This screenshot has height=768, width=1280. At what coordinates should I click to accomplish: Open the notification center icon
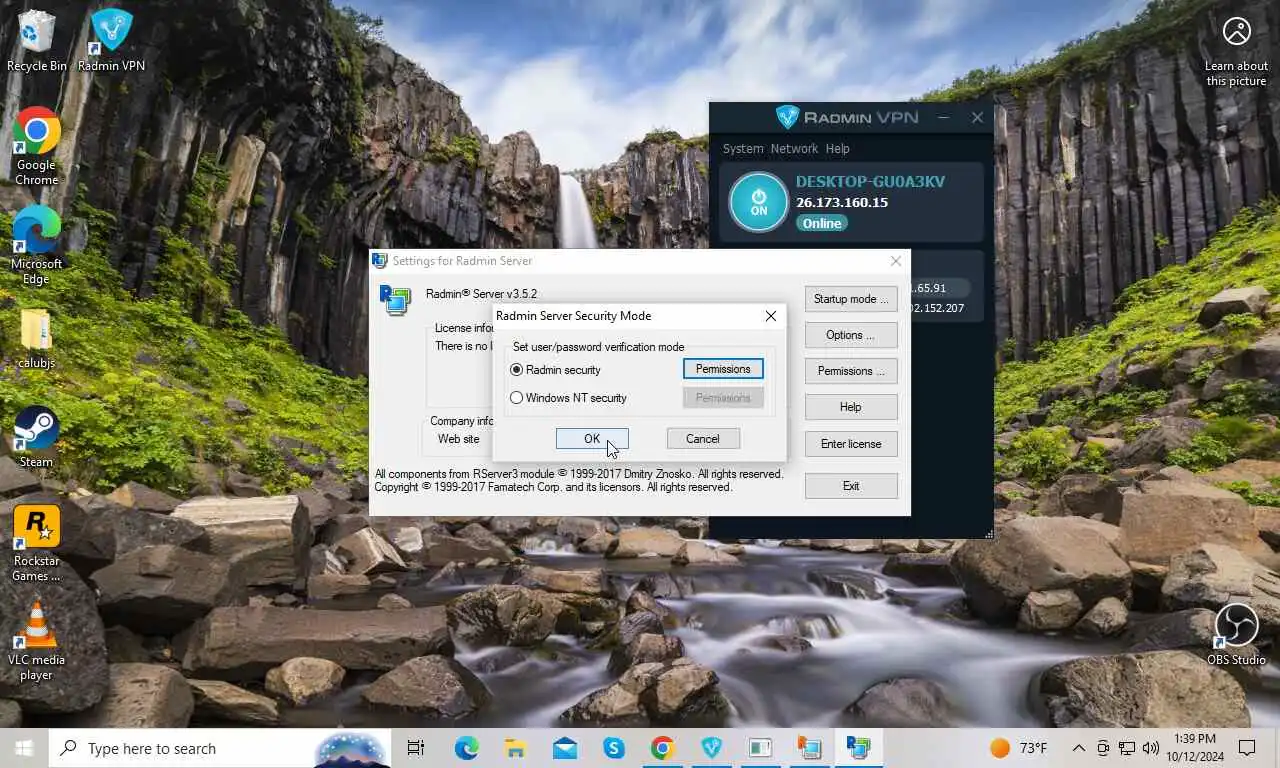pos(1247,748)
